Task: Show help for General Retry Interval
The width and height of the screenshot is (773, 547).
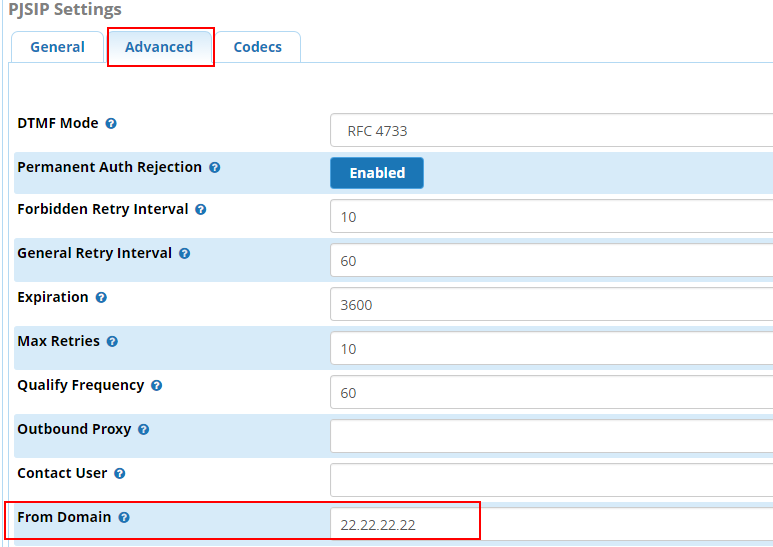Action: pyautogui.click(x=185, y=254)
